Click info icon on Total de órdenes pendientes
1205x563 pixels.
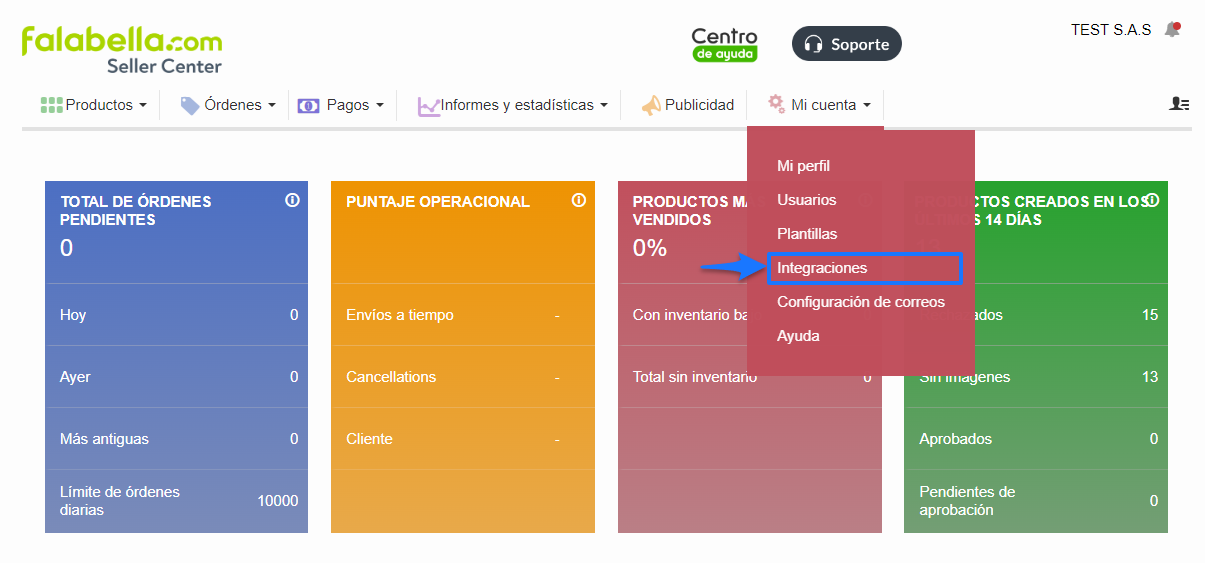(x=292, y=200)
